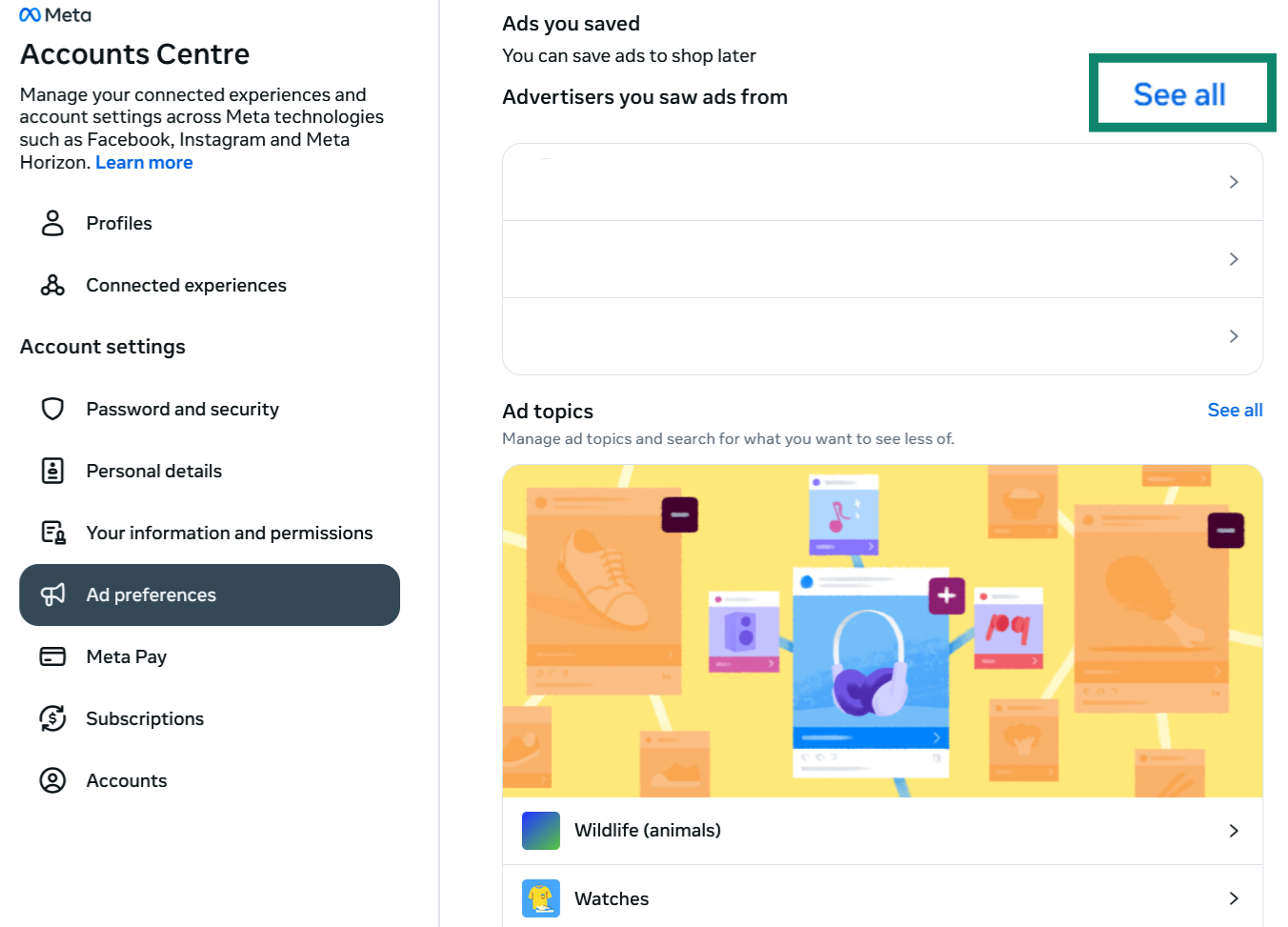Image resolution: width=1288 pixels, height=927 pixels.
Task: Click the Password and security shield icon
Action: coord(52,409)
